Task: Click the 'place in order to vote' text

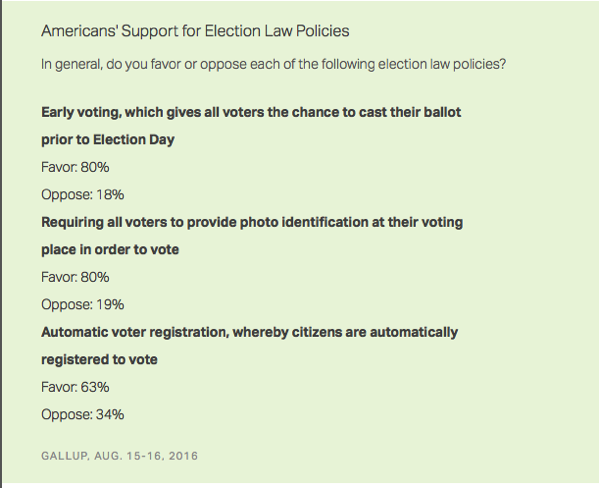Action: click(110, 250)
